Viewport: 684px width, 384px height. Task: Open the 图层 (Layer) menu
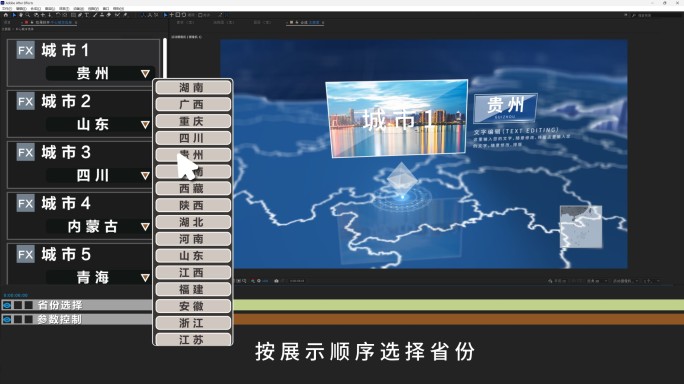50,8
